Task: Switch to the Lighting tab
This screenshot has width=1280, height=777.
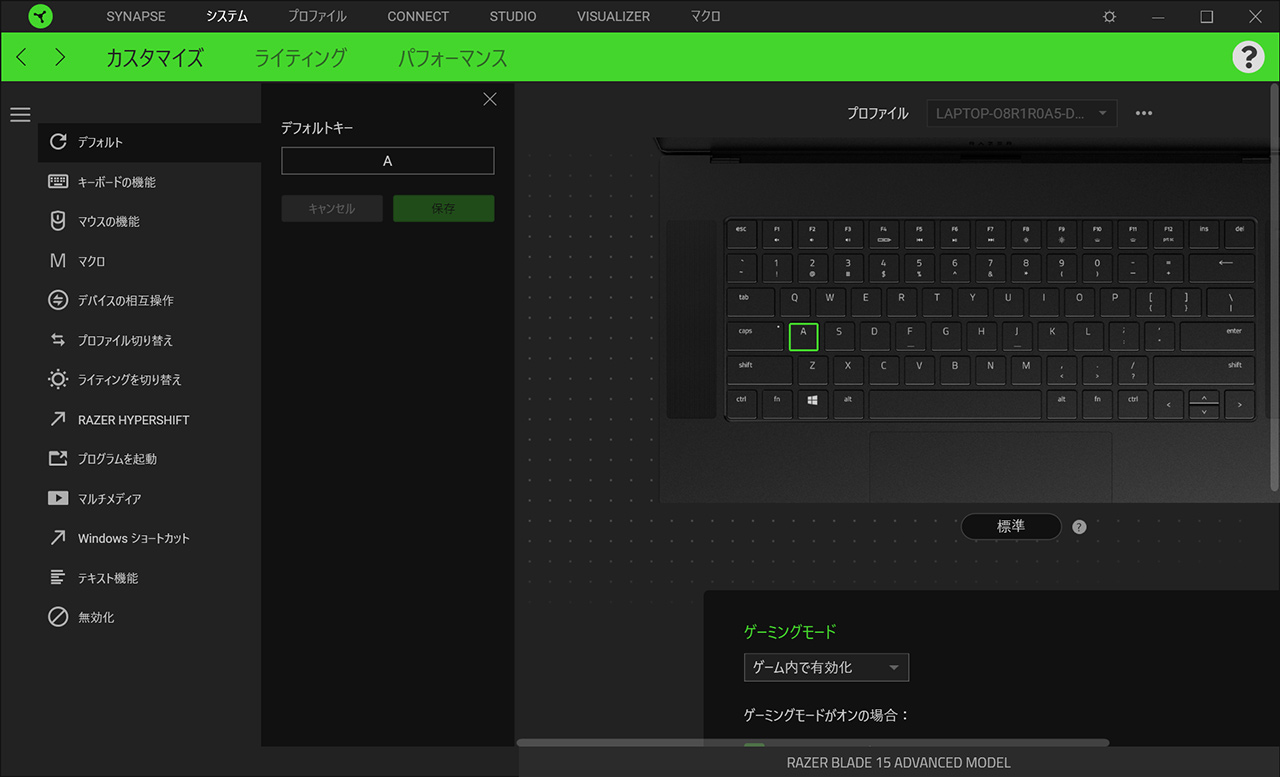Action: (x=300, y=57)
